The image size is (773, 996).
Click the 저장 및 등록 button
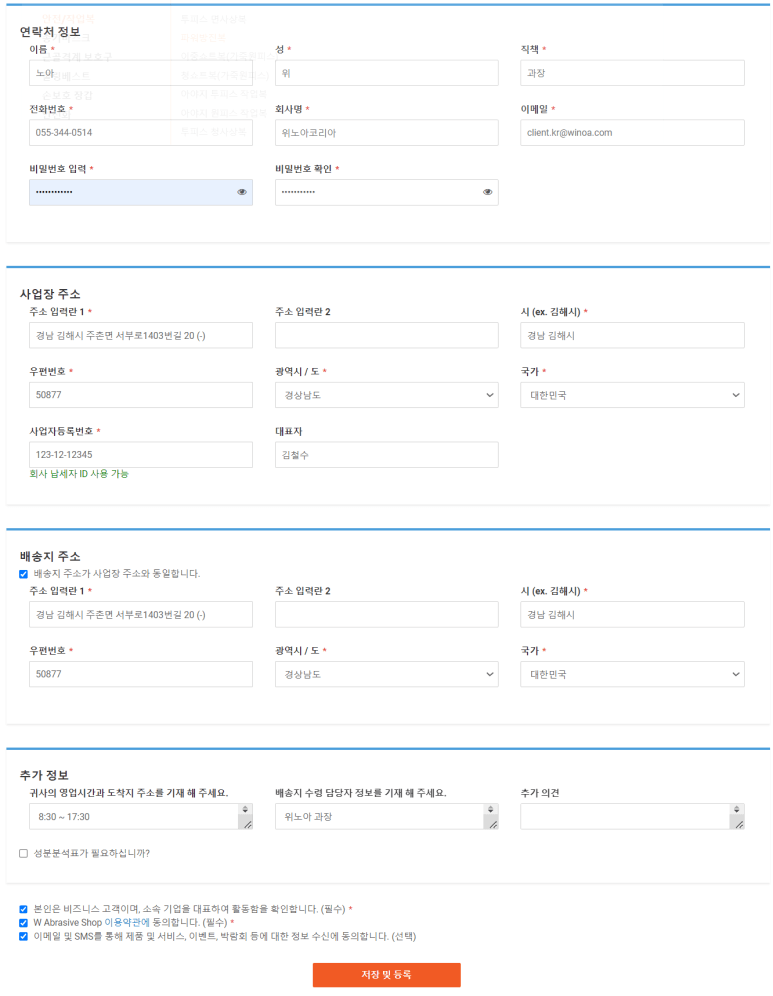tap(386, 974)
